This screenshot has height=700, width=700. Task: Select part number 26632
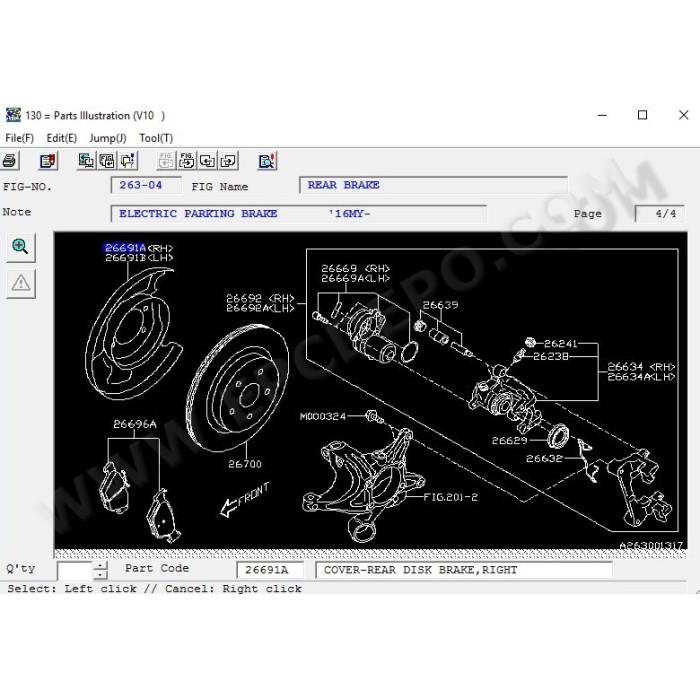click(544, 458)
